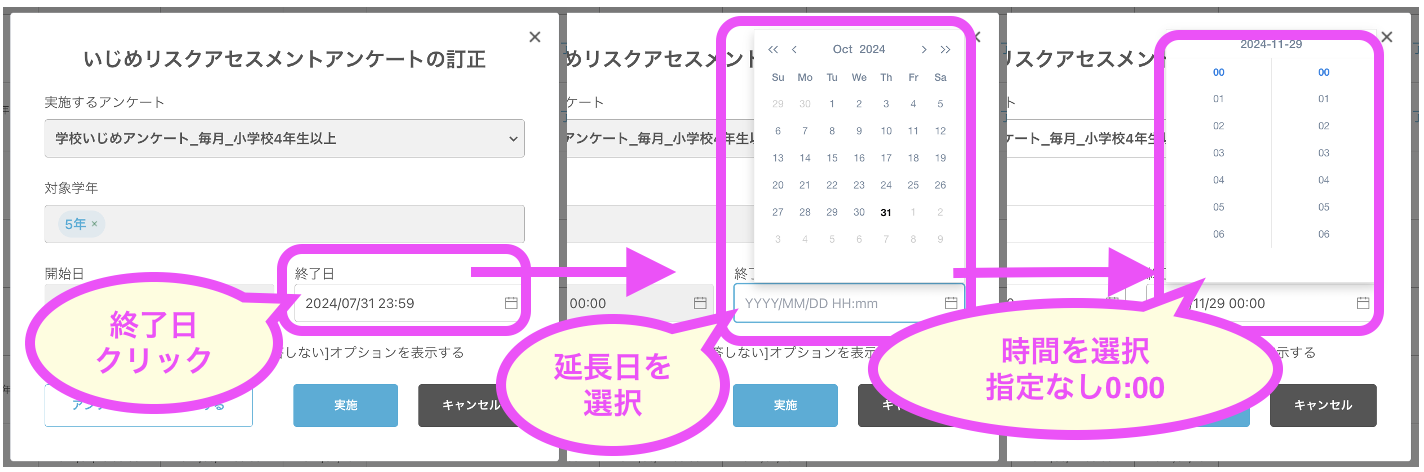
Task: Choose date 21 in the calendar
Action: [x=805, y=185]
